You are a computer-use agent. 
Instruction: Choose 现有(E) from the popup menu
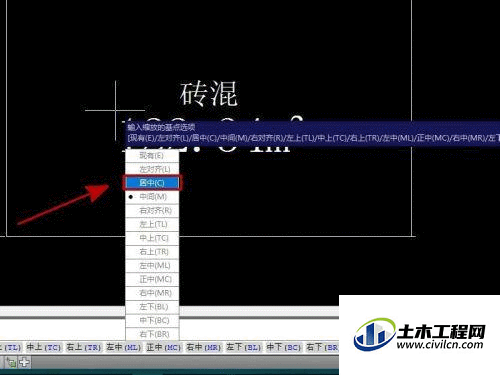point(152,155)
